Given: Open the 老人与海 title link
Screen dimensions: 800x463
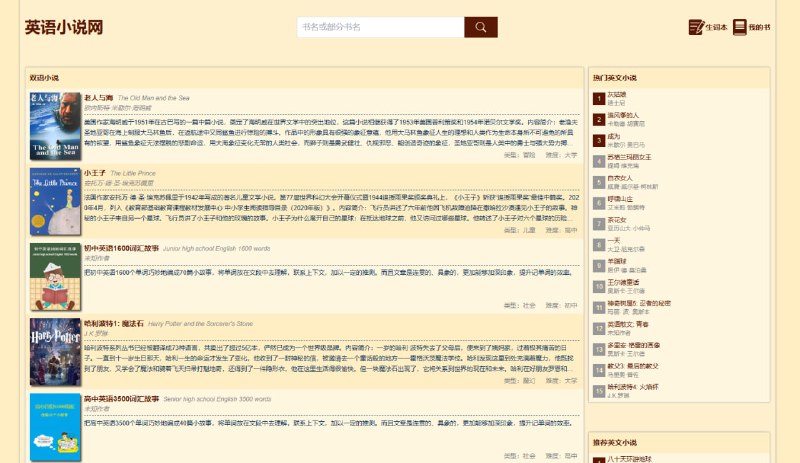Looking at the screenshot, I should click(97, 98).
